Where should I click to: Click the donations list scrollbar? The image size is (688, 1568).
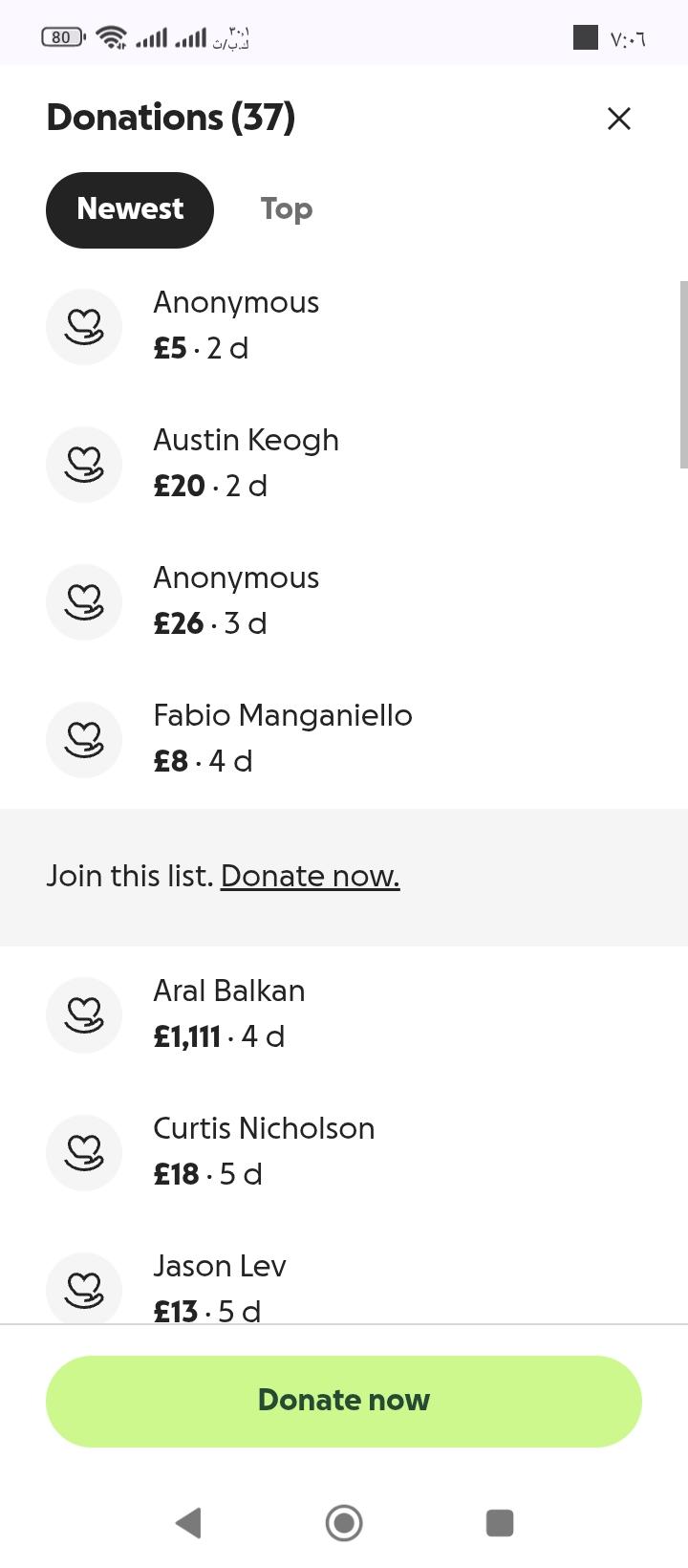[683, 373]
